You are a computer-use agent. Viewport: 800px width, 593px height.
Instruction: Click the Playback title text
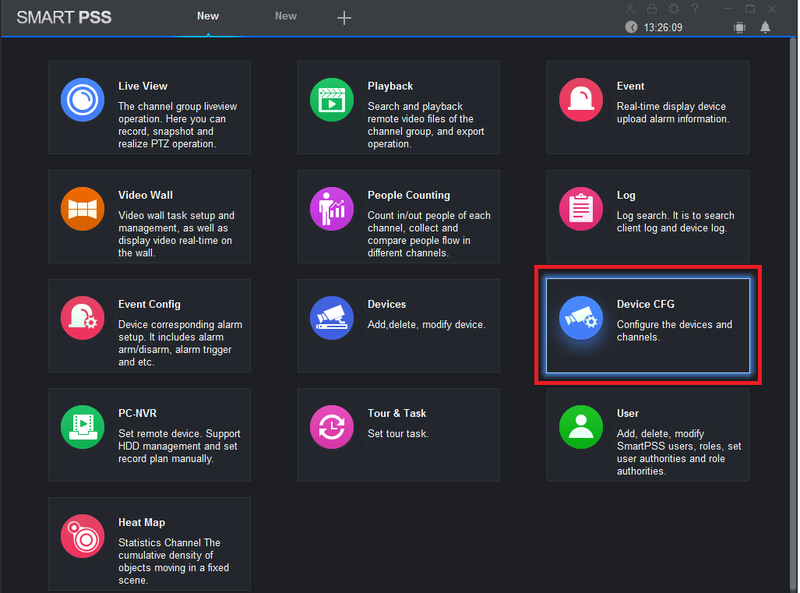click(390, 86)
